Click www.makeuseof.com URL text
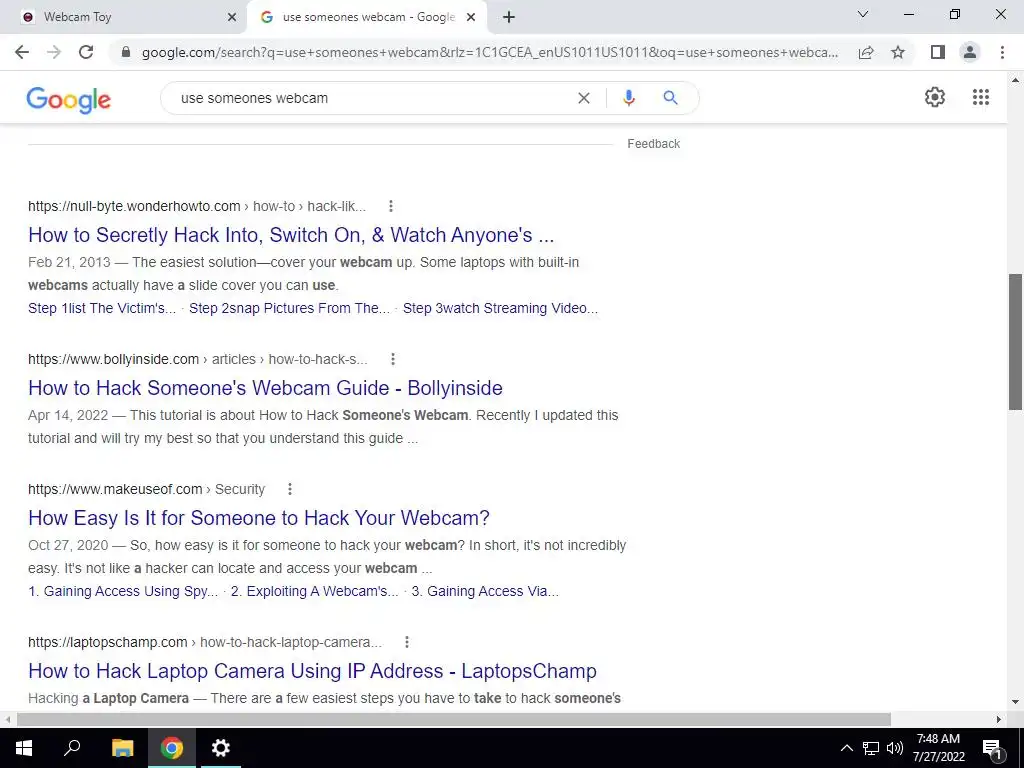Viewport: 1024px width, 768px height. [x=115, y=489]
